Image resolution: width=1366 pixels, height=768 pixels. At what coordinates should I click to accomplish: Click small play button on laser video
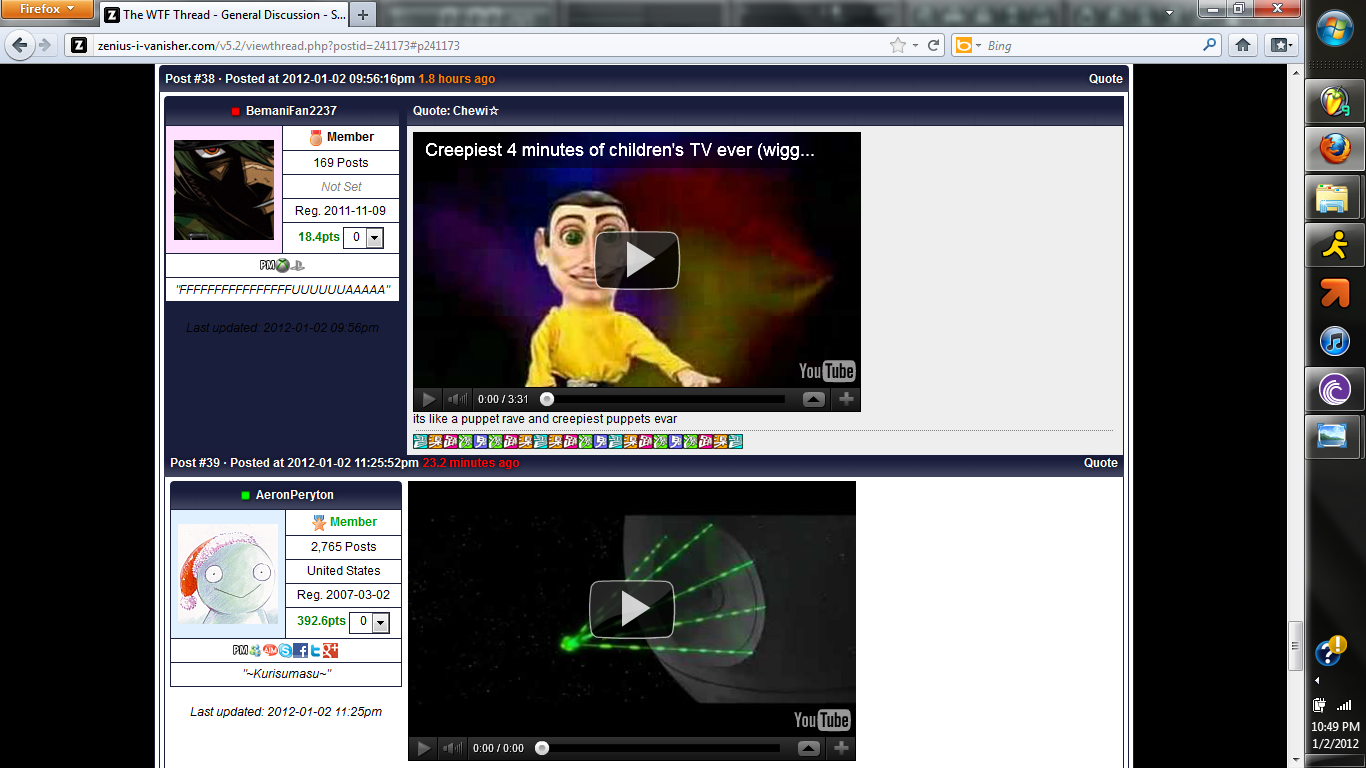pyautogui.click(x=423, y=748)
